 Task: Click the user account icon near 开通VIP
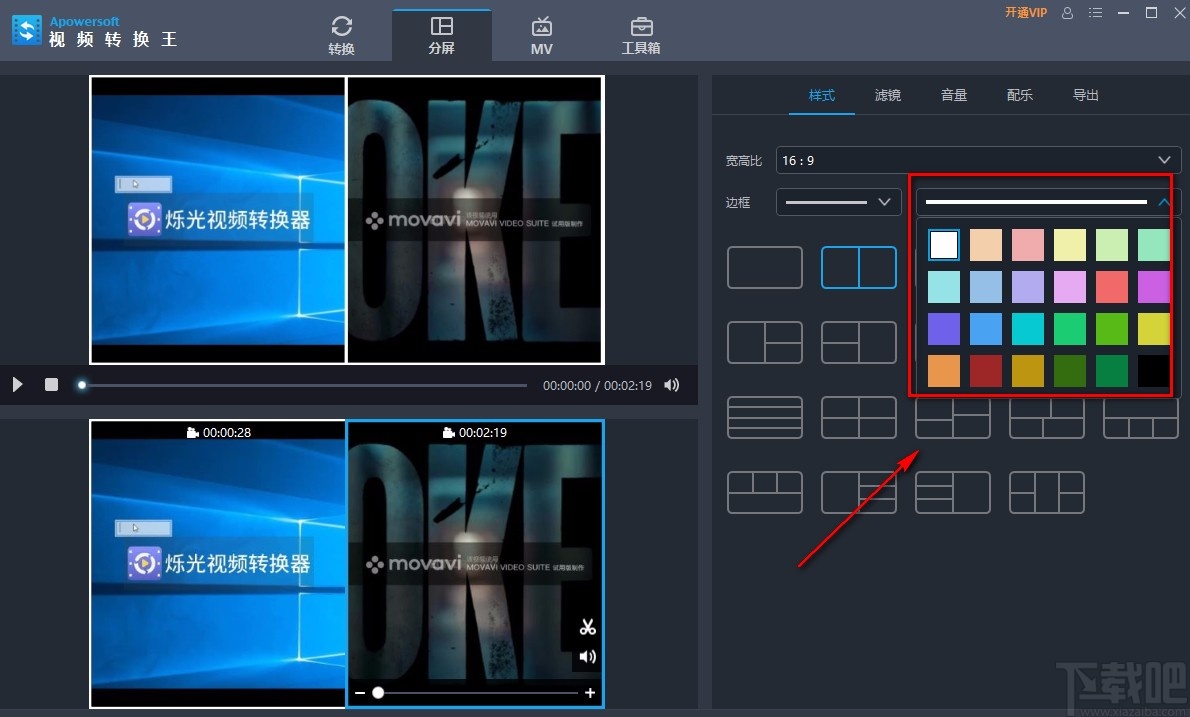pyautogui.click(x=1067, y=12)
